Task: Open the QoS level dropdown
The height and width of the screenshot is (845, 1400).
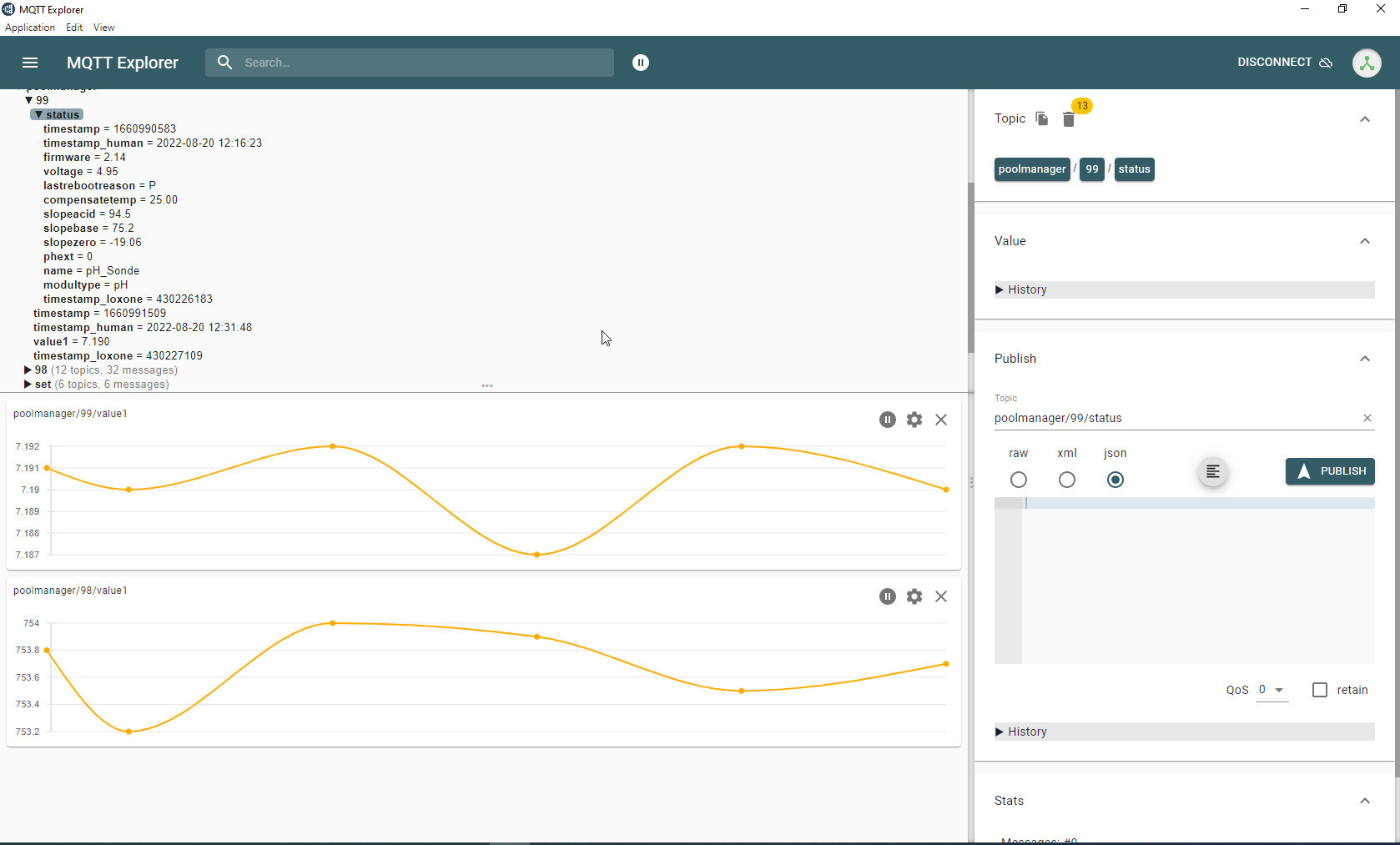Action: click(x=1272, y=690)
